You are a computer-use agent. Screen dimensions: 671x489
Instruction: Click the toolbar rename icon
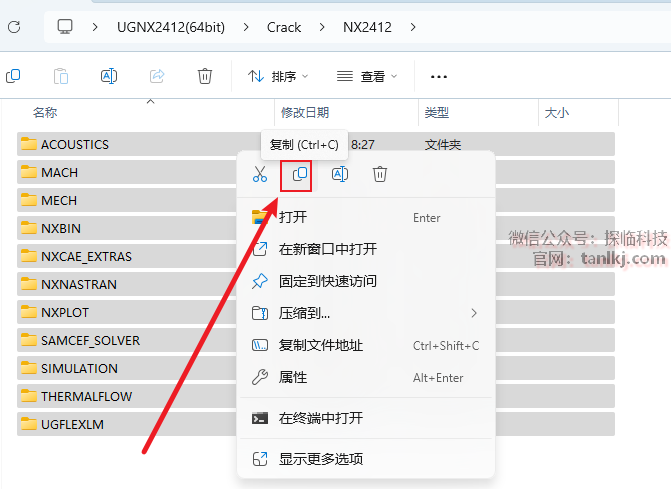[x=109, y=76]
